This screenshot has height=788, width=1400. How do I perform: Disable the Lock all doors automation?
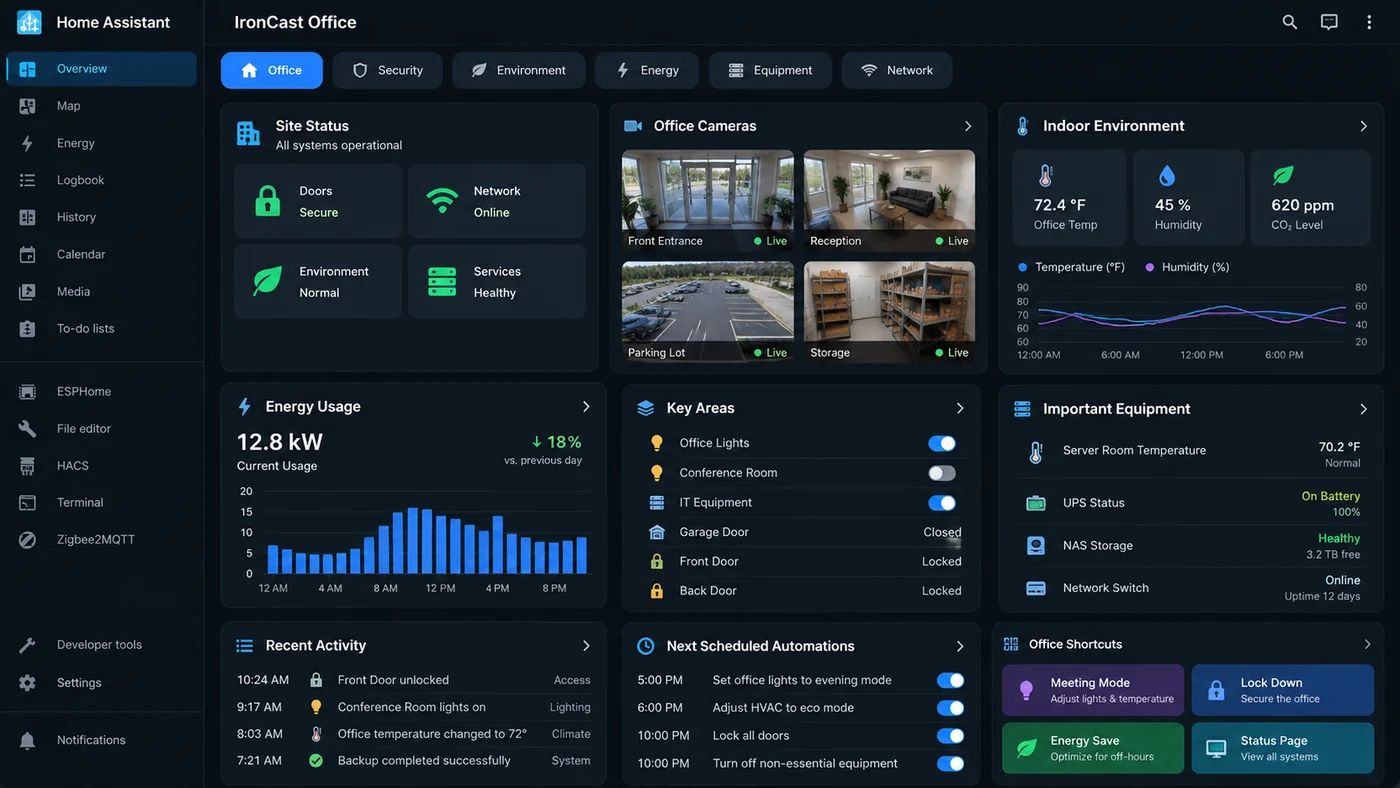point(950,736)
